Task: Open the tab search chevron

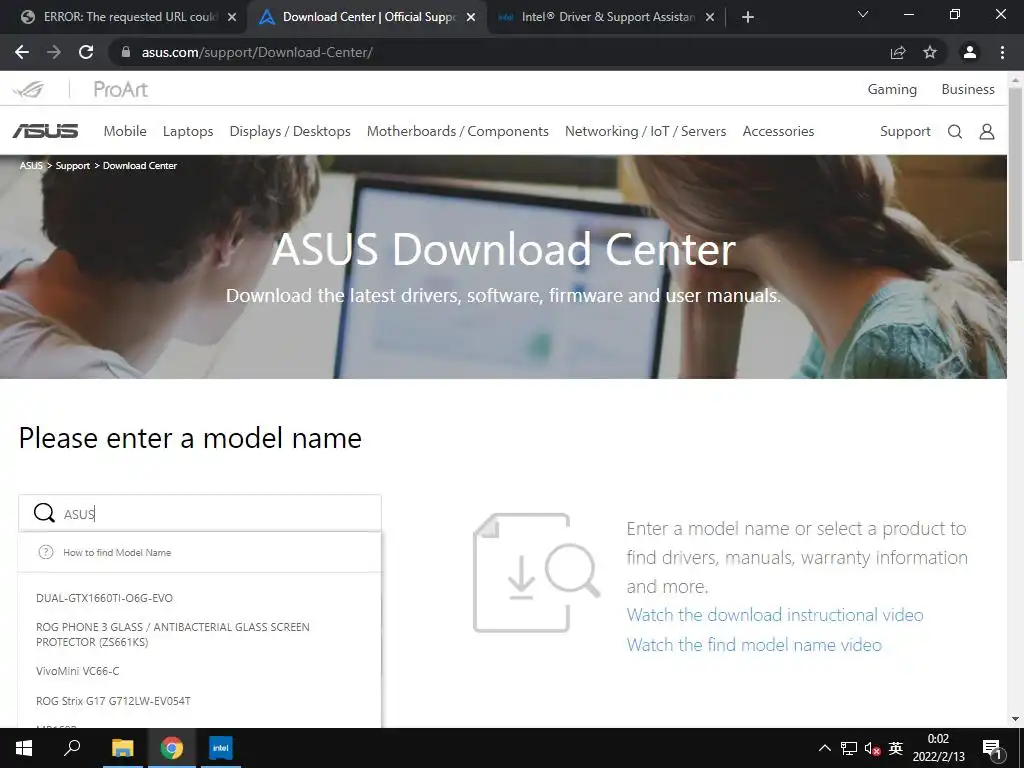Action: [863, 14]
